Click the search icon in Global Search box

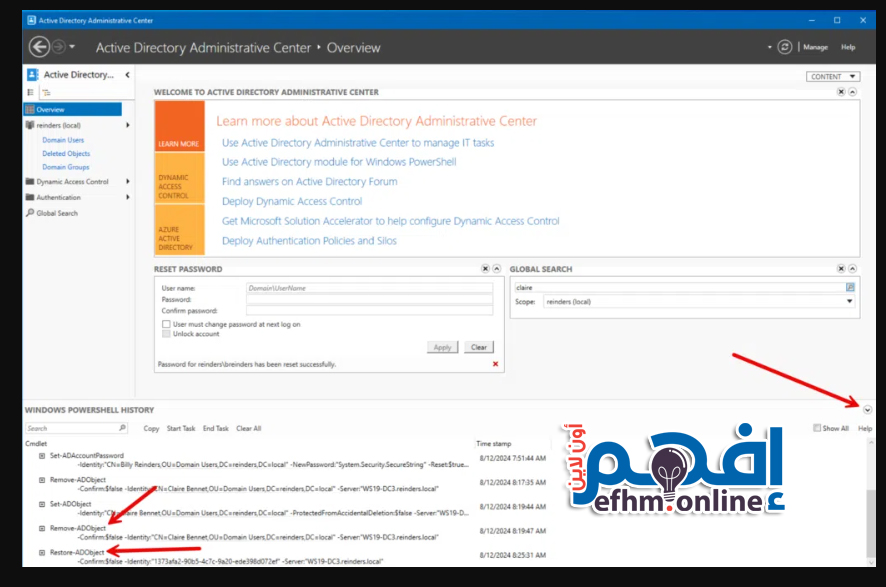tap(850, 287)
